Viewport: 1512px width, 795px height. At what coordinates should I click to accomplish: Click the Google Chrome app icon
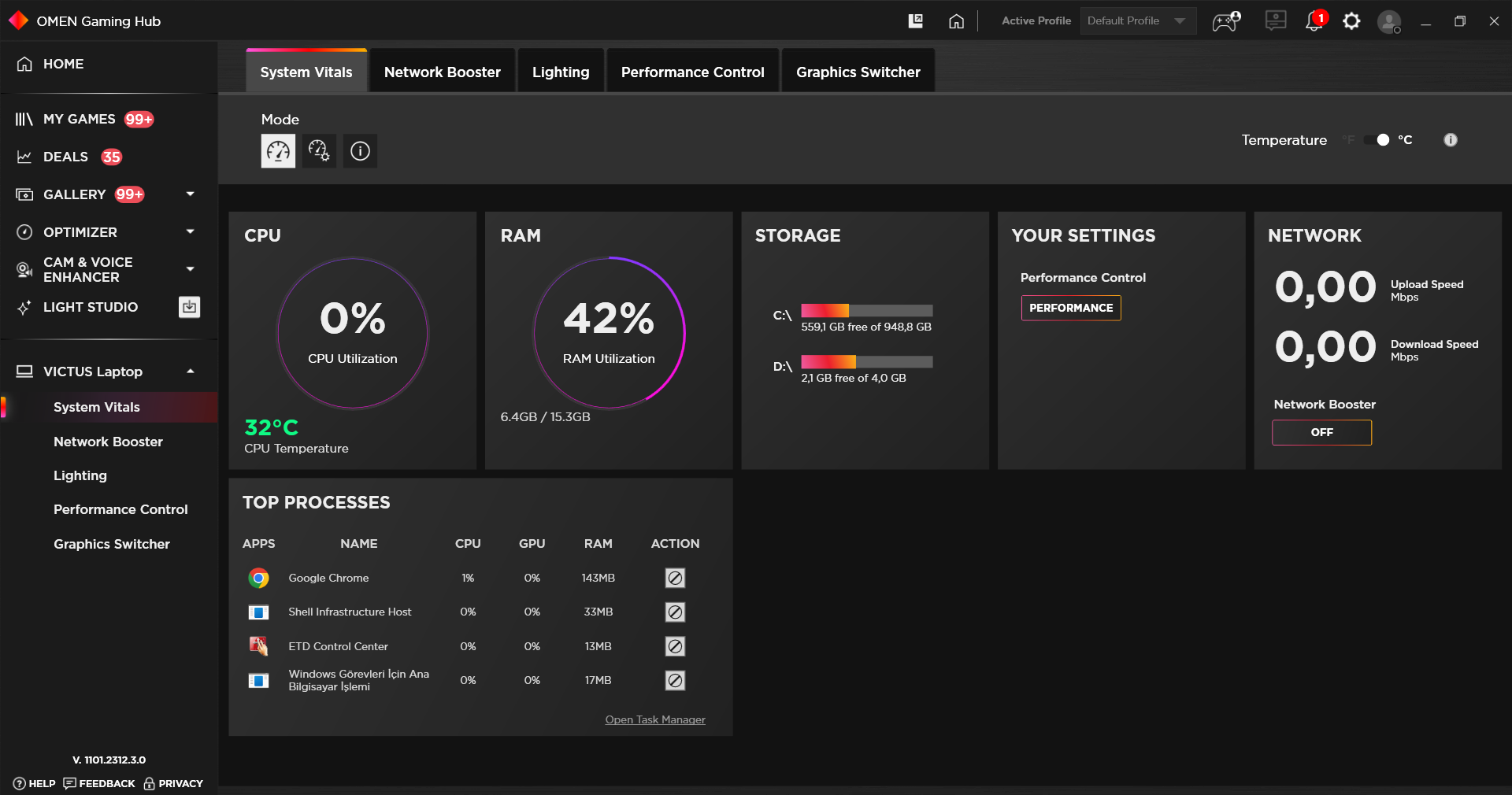point(258,578)
